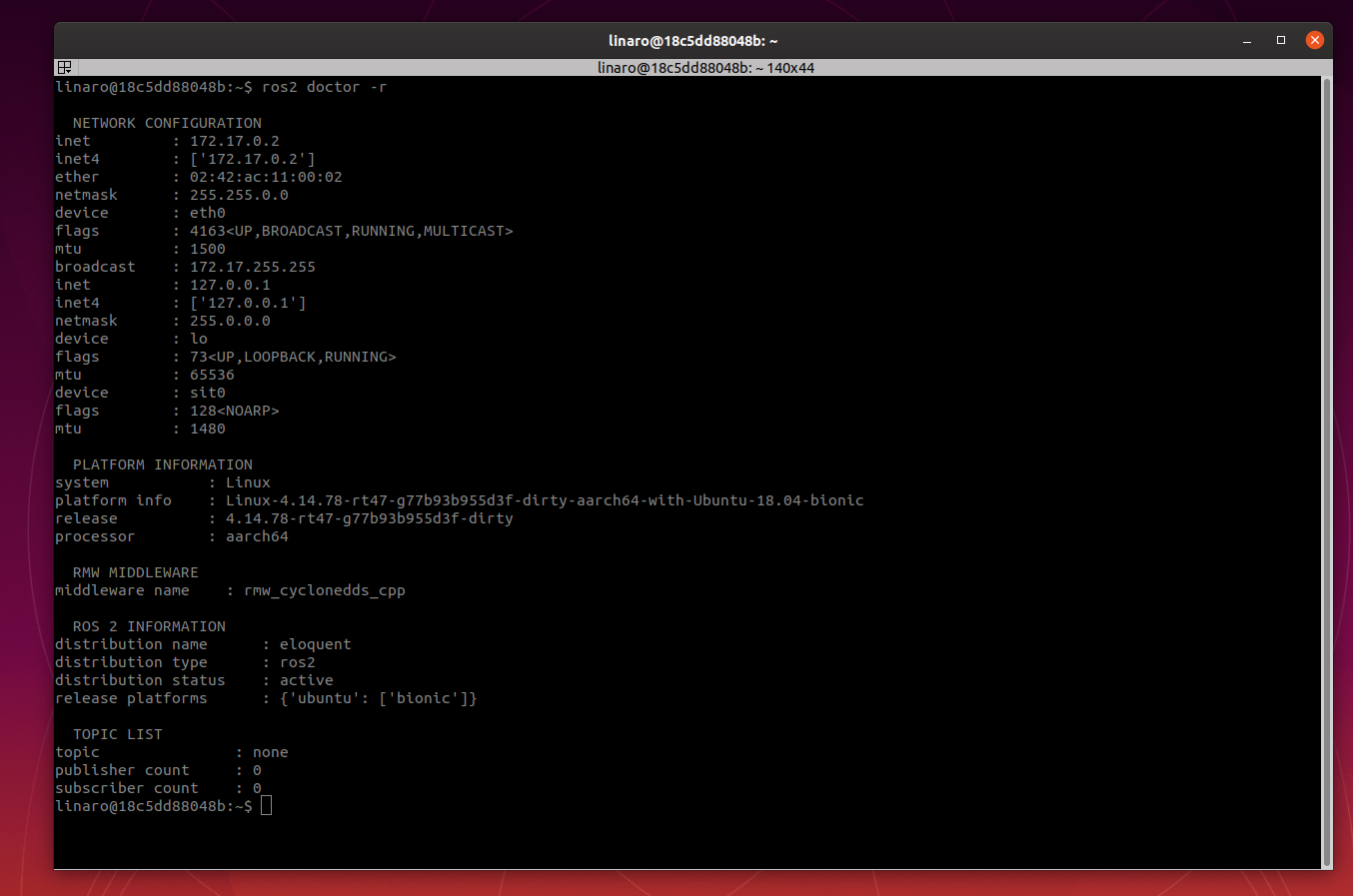Minimize the terminal window

pyautogui.click(x=1246, y=41)
